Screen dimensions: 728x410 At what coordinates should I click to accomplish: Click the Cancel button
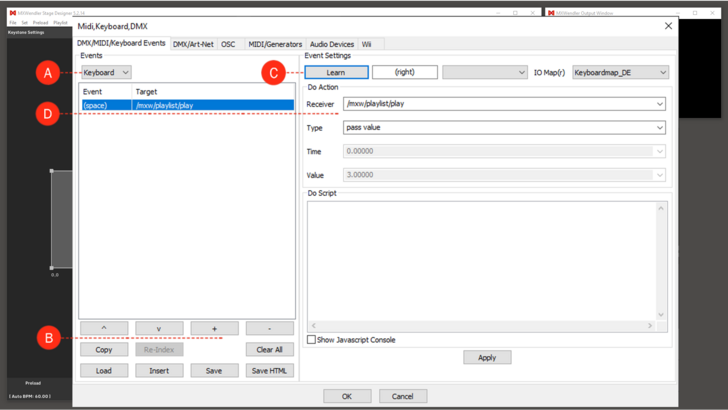click(x=403, y=396)
